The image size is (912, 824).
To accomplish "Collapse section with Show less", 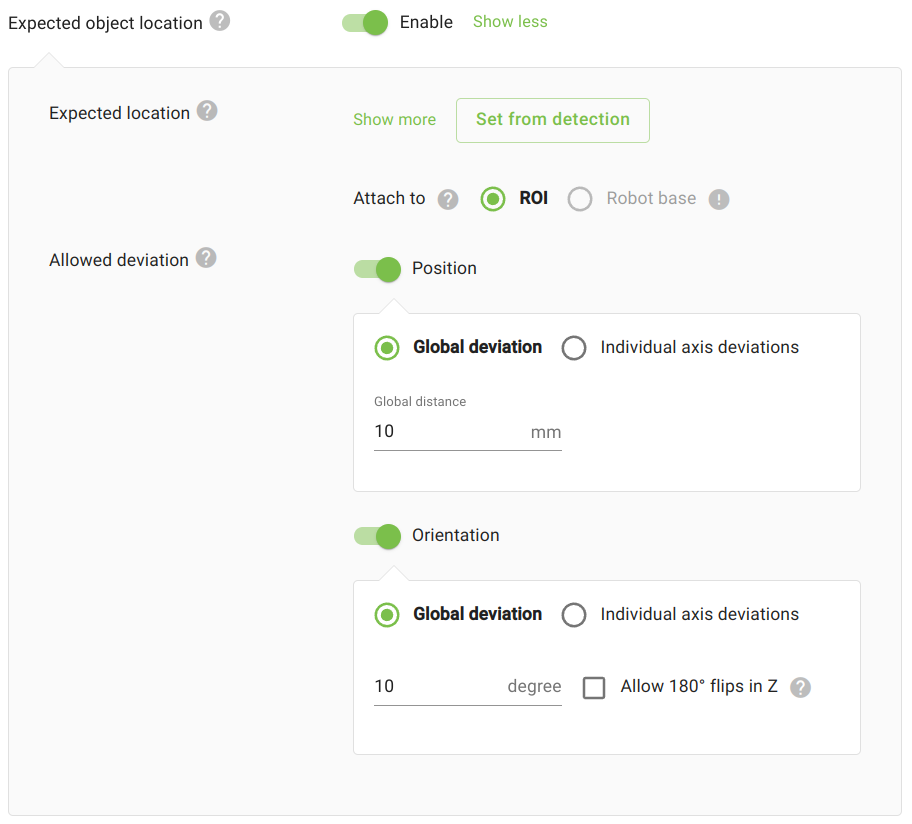I will (x=510, y=21).
